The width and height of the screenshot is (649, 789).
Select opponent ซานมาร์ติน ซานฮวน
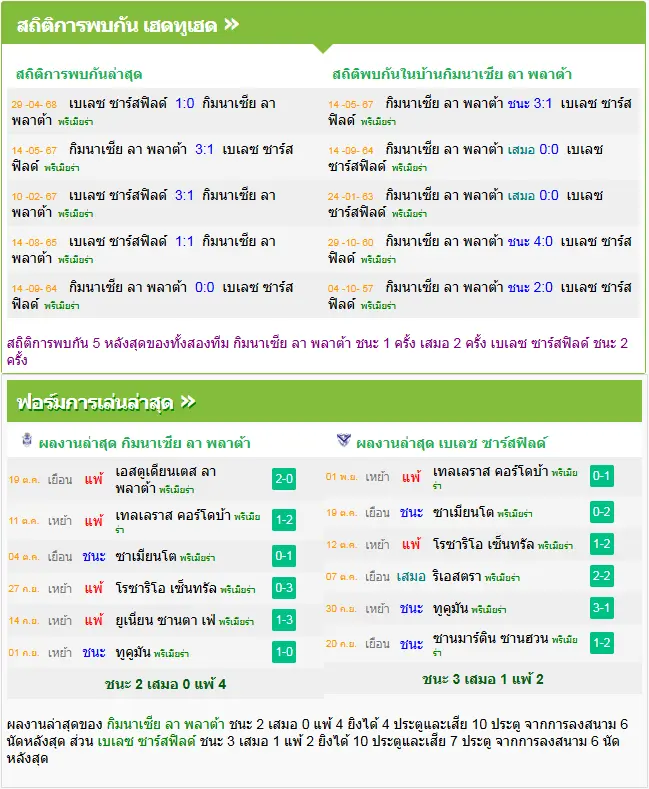(490, 638)
